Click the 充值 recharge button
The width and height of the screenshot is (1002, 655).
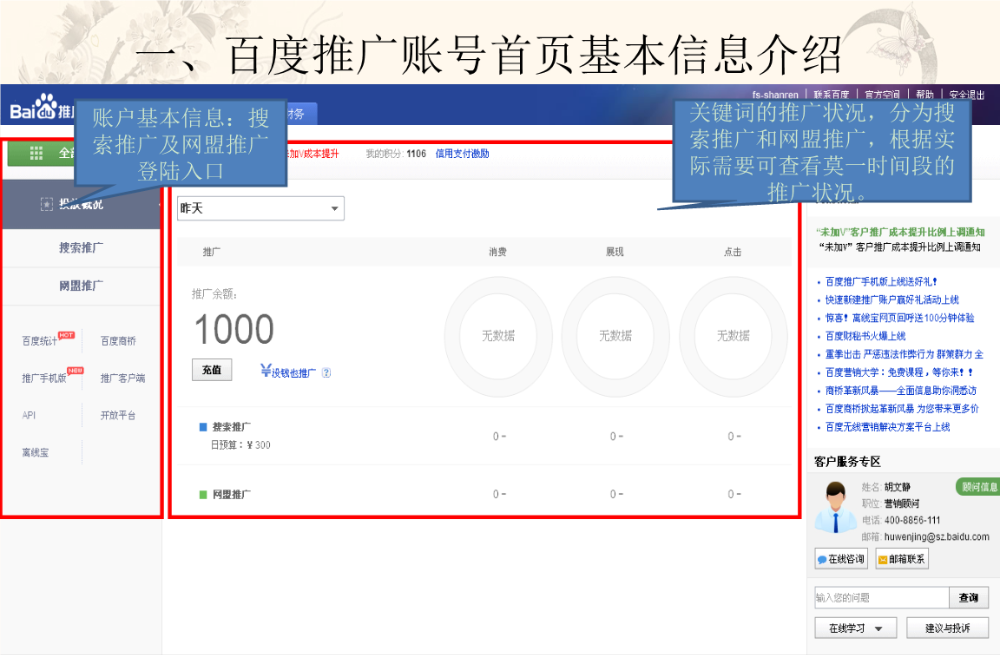212,370
